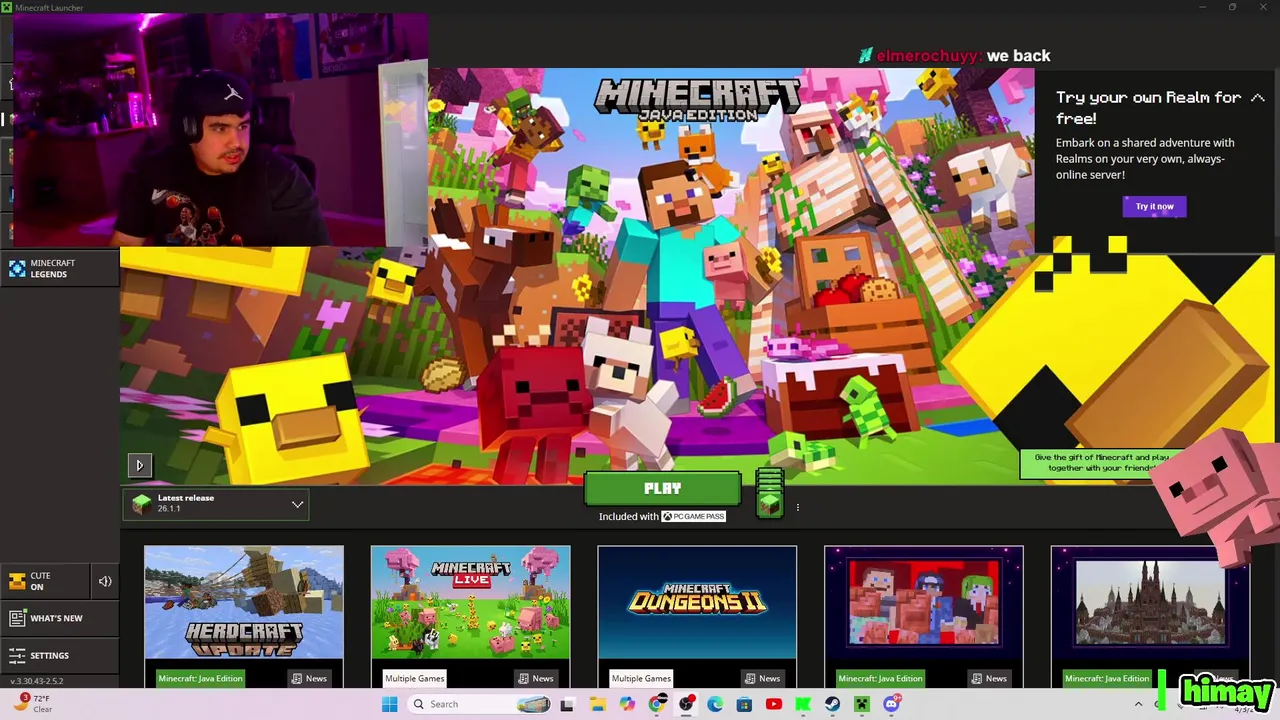Open the launcher Settings

60,655
